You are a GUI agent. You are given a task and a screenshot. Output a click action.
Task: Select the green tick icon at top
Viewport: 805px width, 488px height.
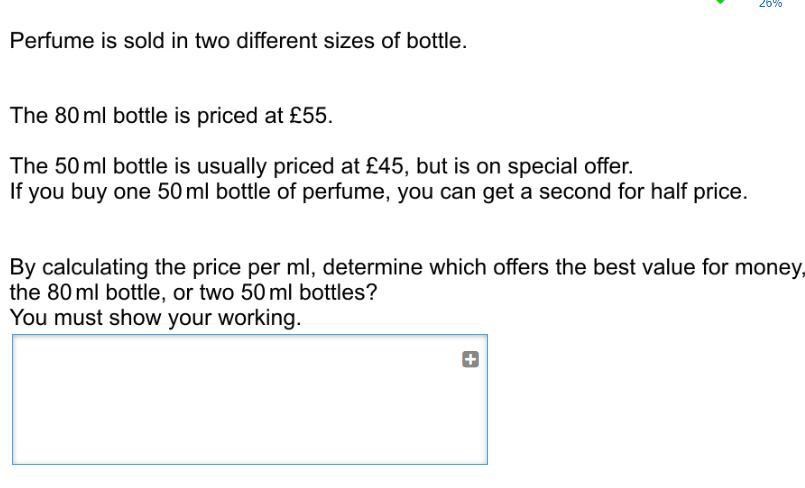pyautogui.click(x=720, y=2)
